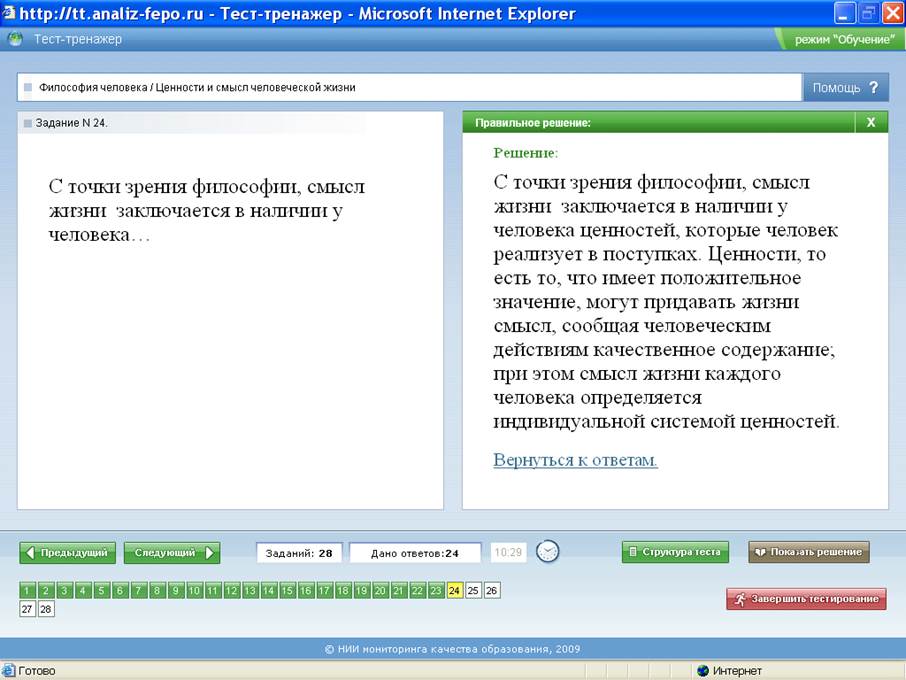Screen dimensions: 906x680
Task: Jump to question 12
Action: click(231, 590)
